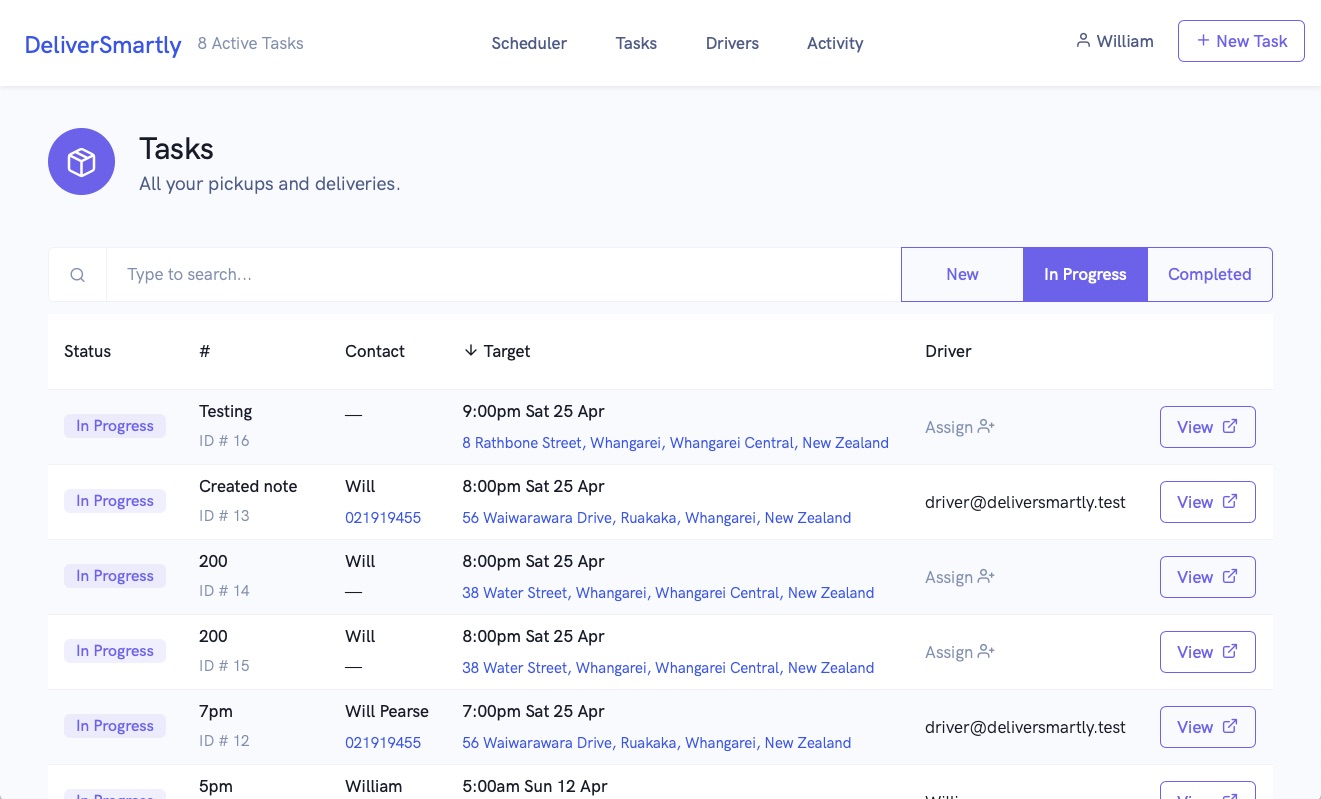Click the external link icon for Testing row

tap(1230, 426)
